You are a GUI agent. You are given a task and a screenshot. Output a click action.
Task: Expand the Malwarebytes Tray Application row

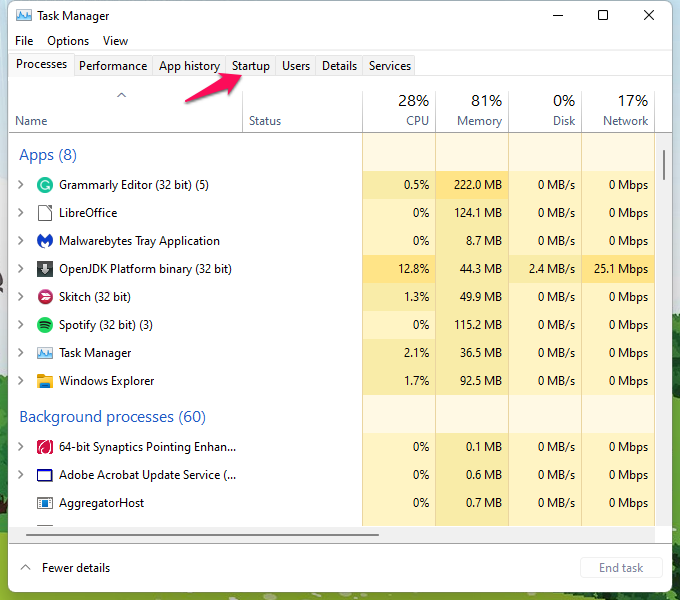point(20,241)
